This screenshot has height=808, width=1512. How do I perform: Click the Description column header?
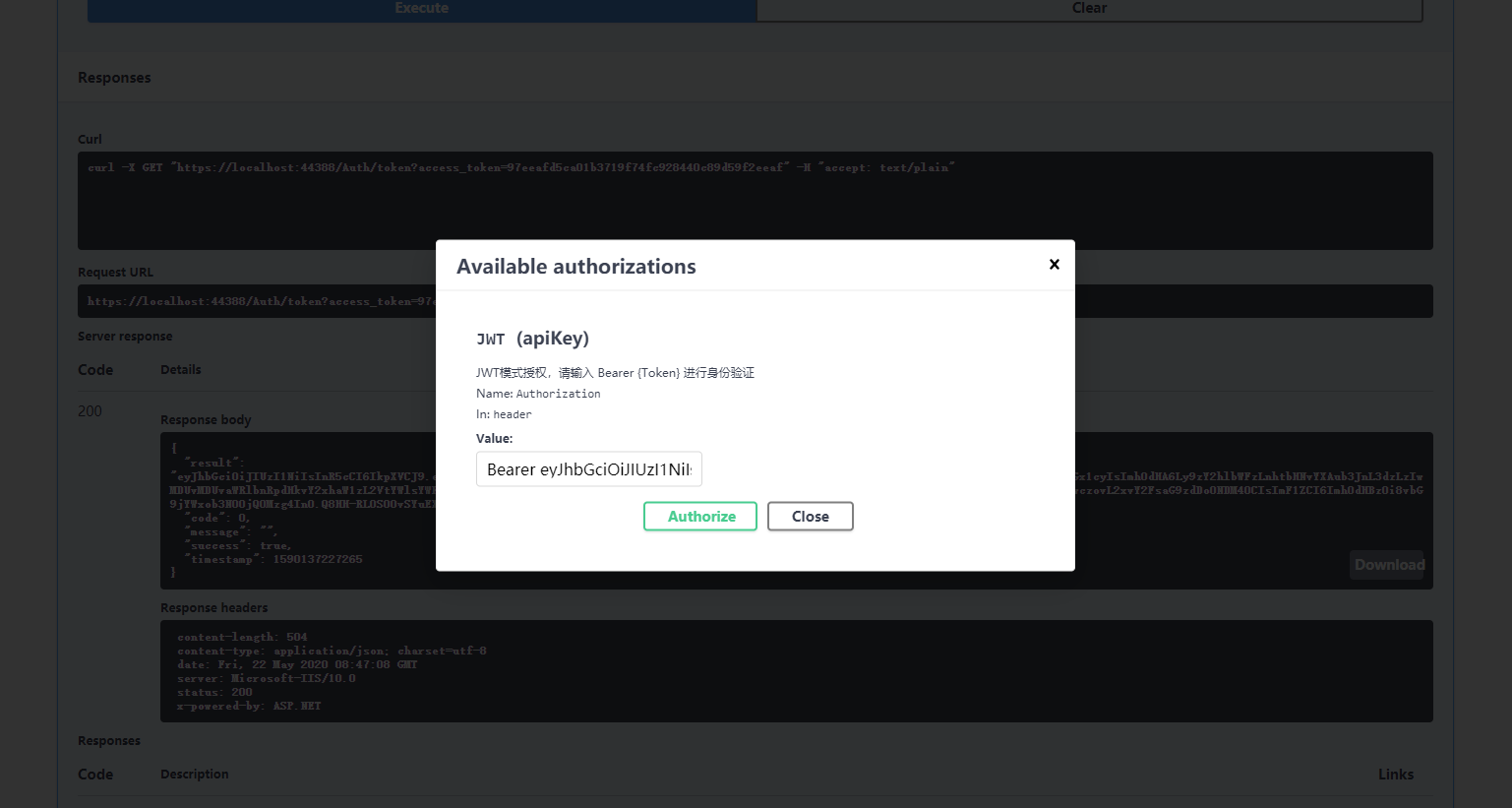(x=195, y=775)
